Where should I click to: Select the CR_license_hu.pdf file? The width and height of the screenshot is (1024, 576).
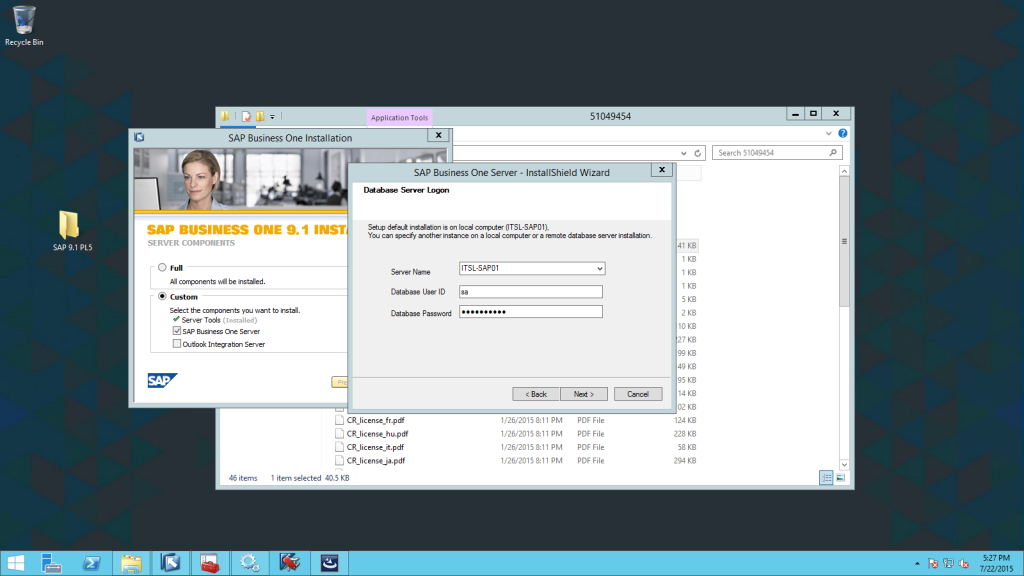[x=377, y=434]
